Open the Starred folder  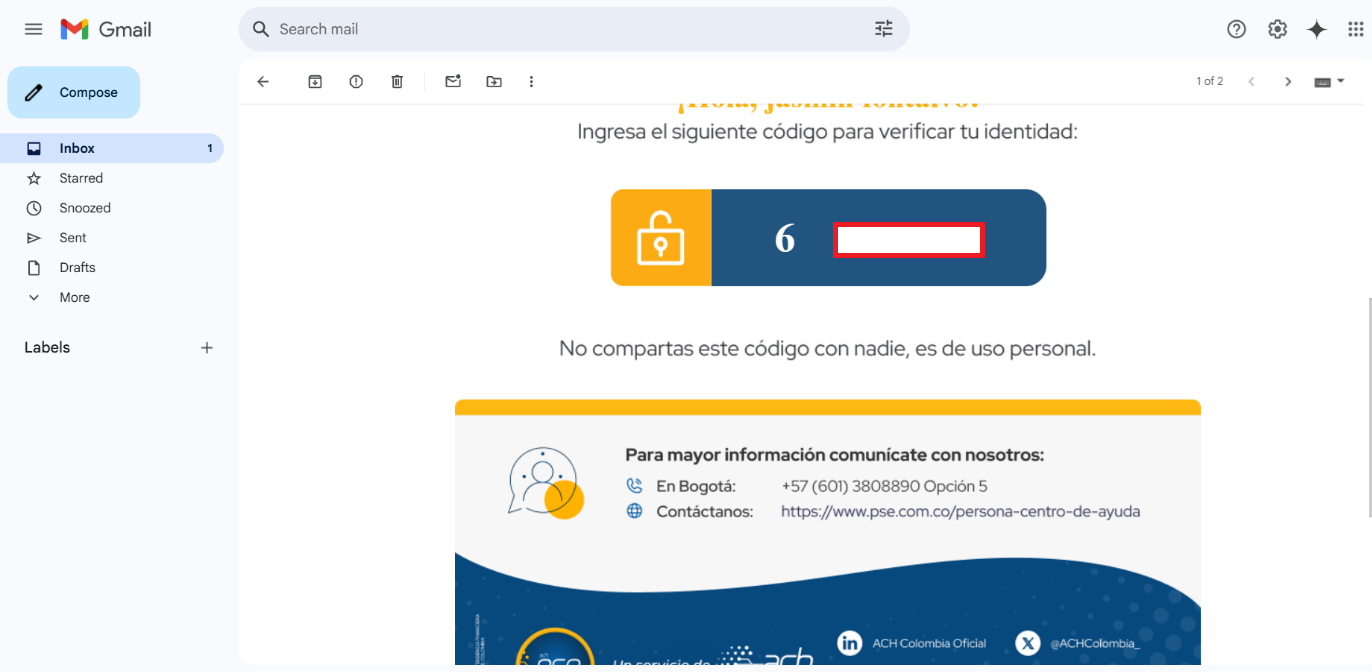pos(81,178)
